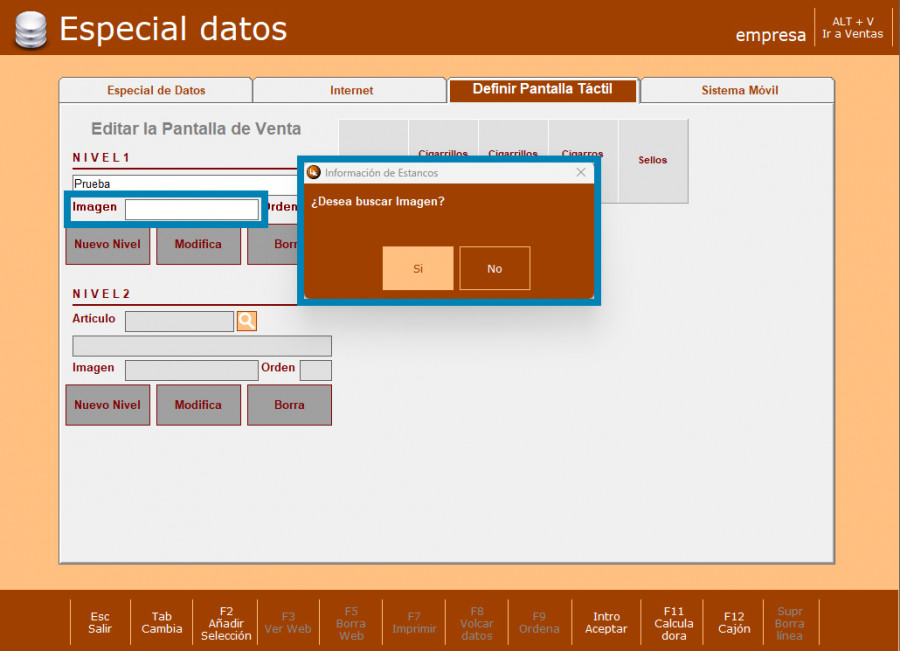Click the Información de Estancos dialog icon
900x651 pixels.
(x=313, y=173)
